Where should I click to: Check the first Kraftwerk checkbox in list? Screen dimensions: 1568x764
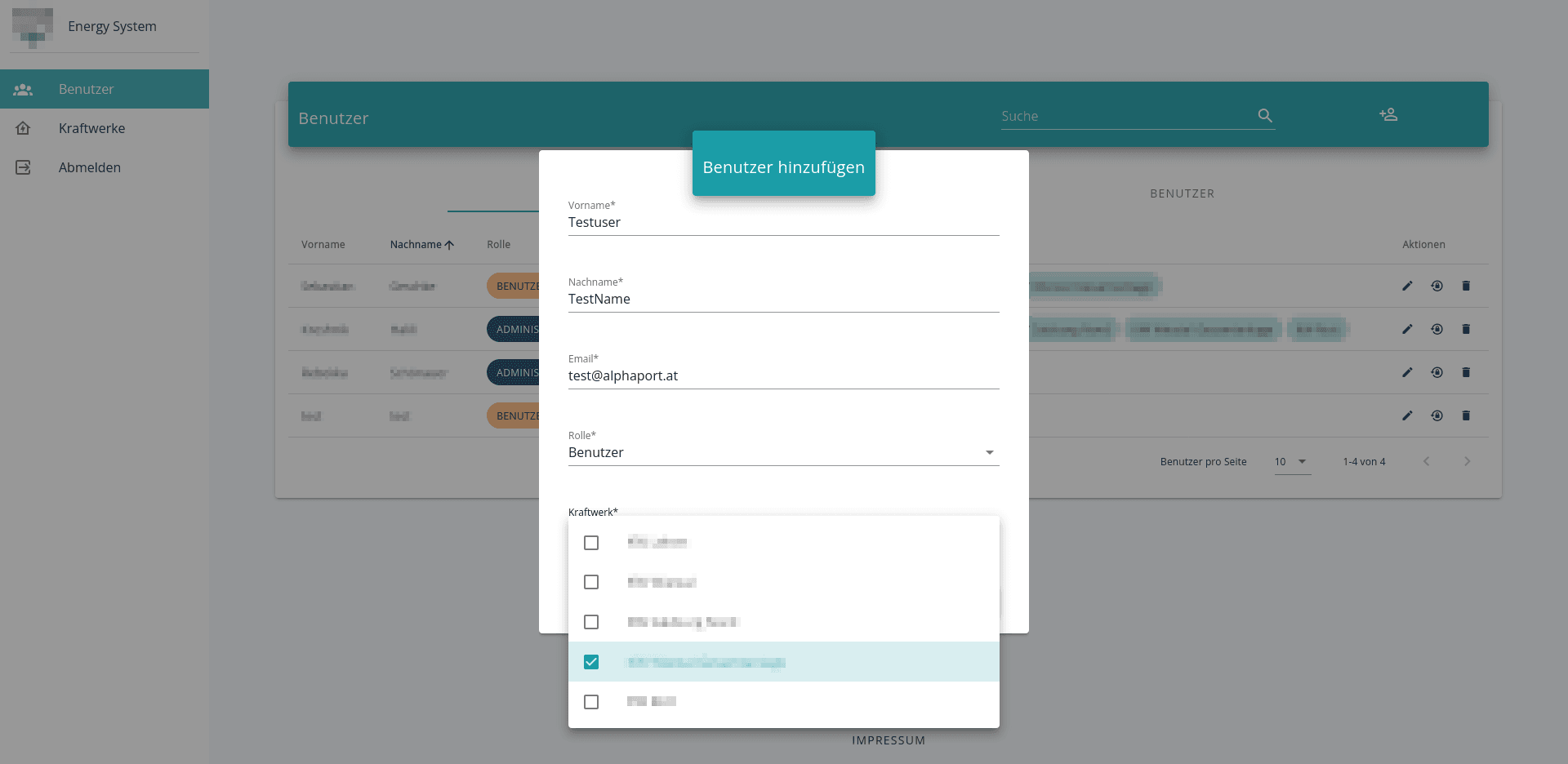point(591,543)
